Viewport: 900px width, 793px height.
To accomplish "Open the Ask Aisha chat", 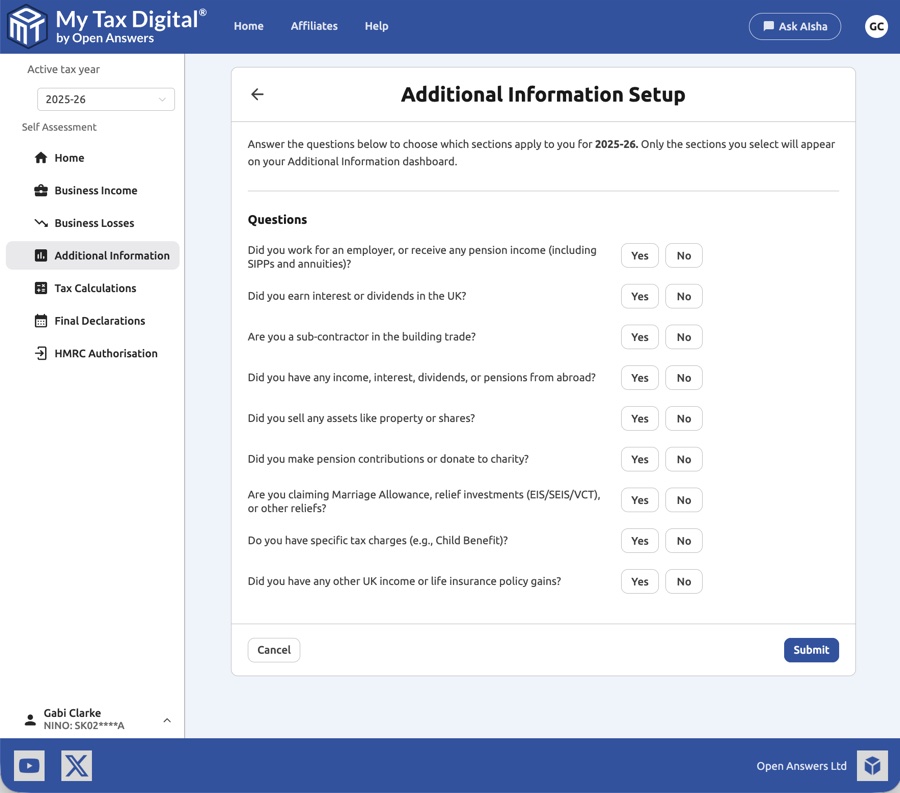I will [x=795, y=26].
